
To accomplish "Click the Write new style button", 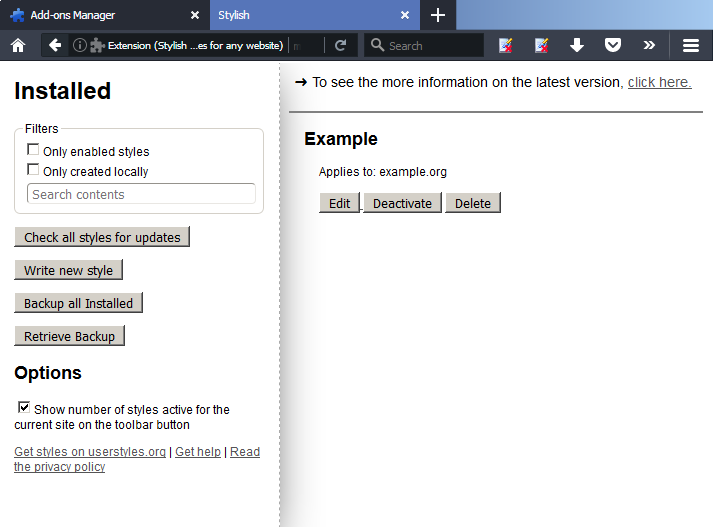I will (68, 270).
